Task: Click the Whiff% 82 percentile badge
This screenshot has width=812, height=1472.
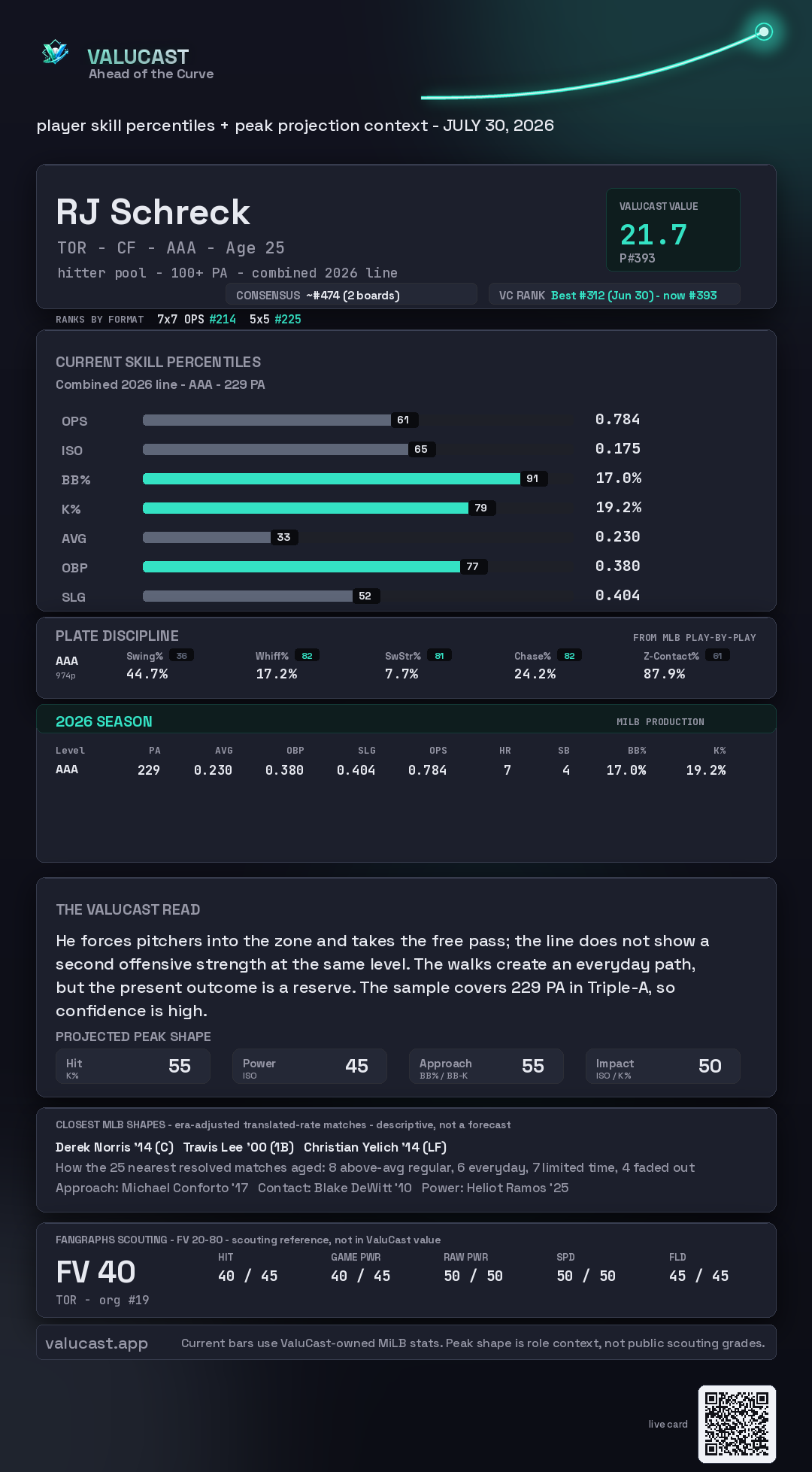Action: coord(307,656)
